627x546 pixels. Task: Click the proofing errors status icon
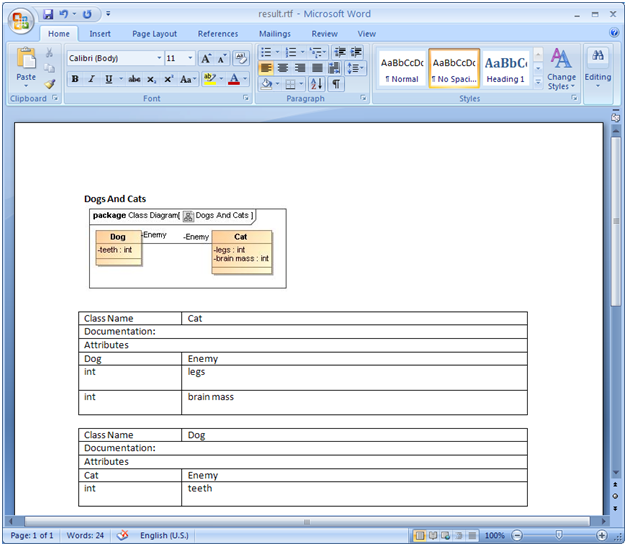pos(122,536)
